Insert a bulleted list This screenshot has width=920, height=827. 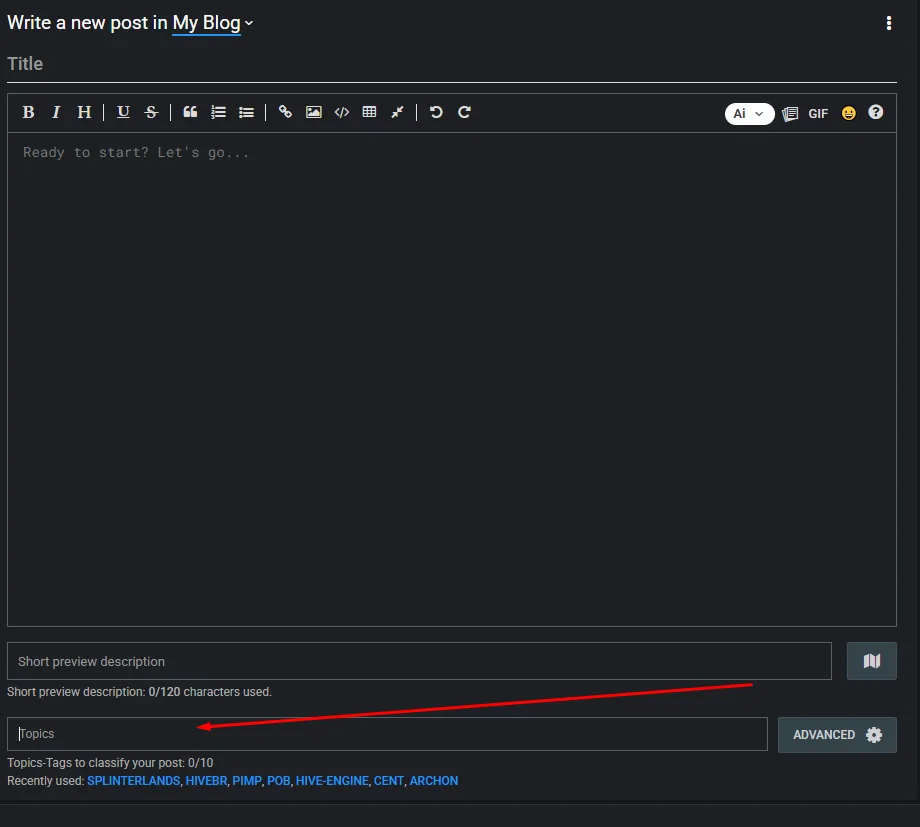pos(246,112)
